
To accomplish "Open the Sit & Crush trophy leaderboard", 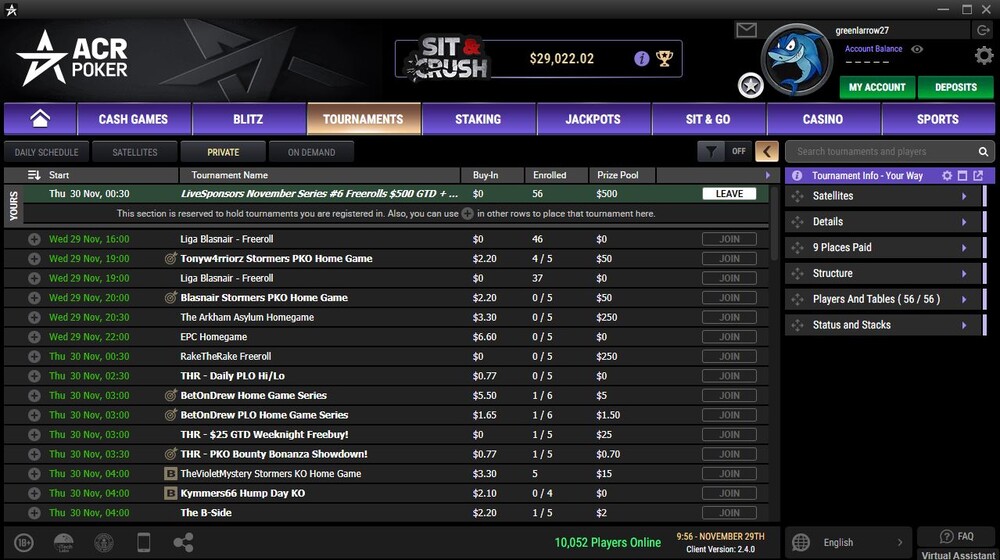I will (x=665, y=59).
